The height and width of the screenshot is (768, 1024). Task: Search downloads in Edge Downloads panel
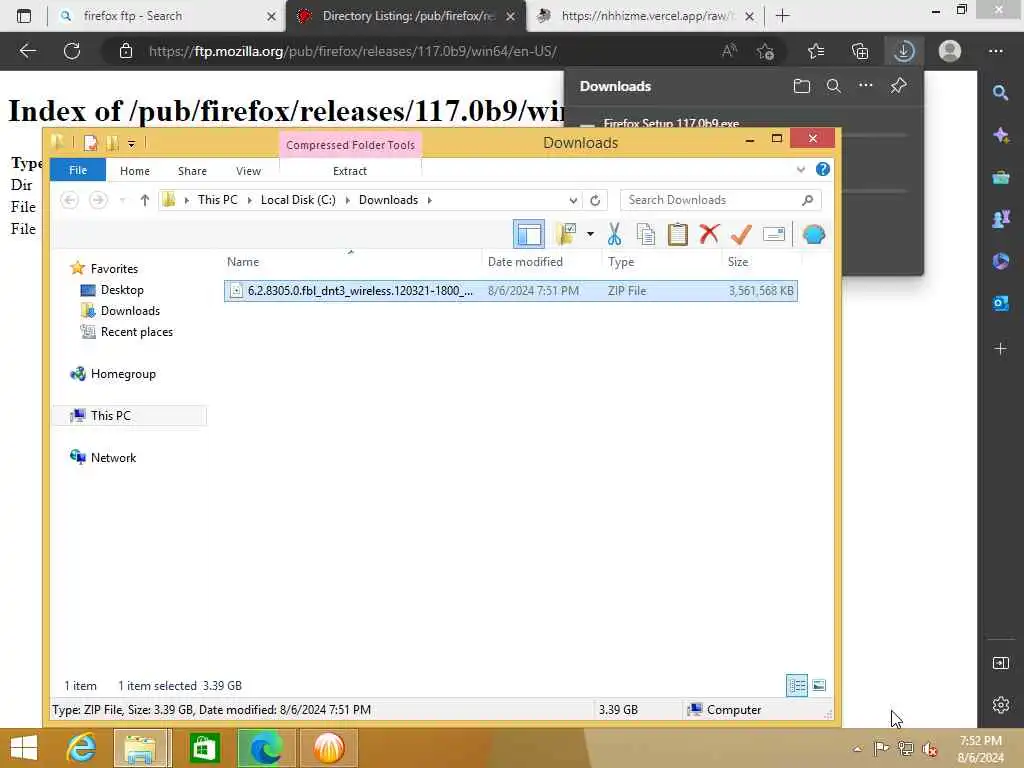click(x=833, y=86)
